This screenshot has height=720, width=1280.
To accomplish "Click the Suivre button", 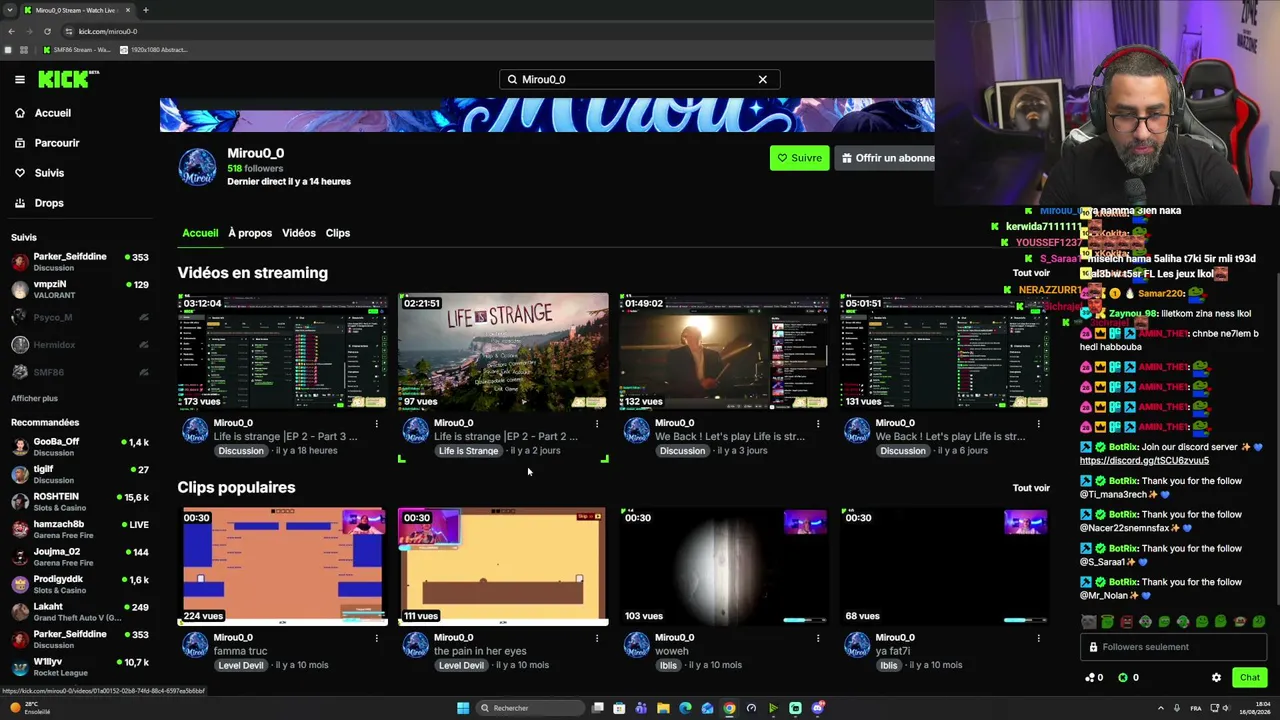I will pyautogui.click(x=799, y=158).
